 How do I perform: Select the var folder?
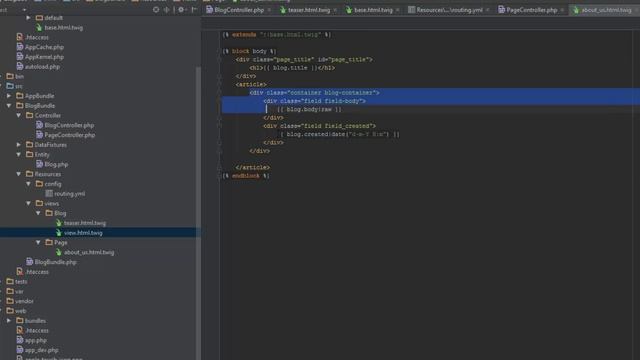point(19,292)
